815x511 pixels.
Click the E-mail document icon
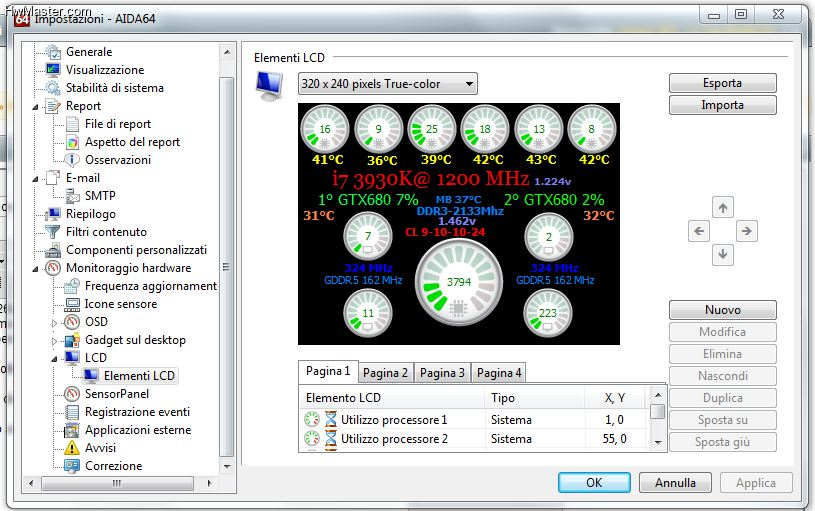pyautogui.click(x=52, y=178)
